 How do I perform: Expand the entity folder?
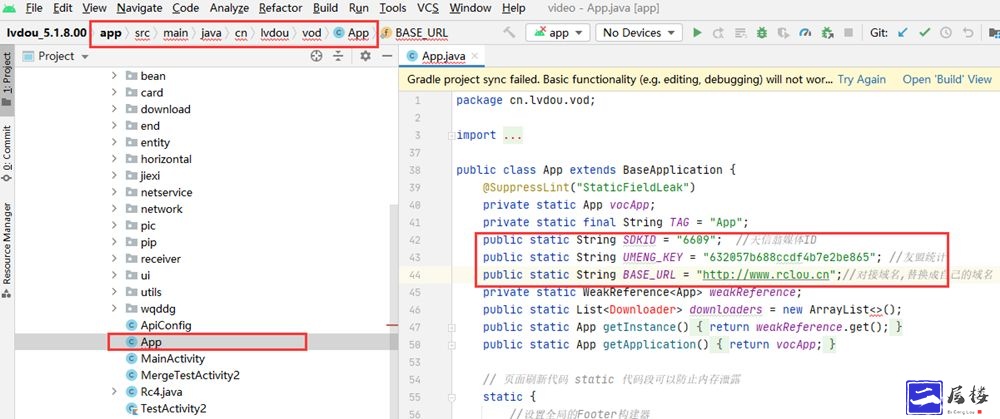coord(114,142)
